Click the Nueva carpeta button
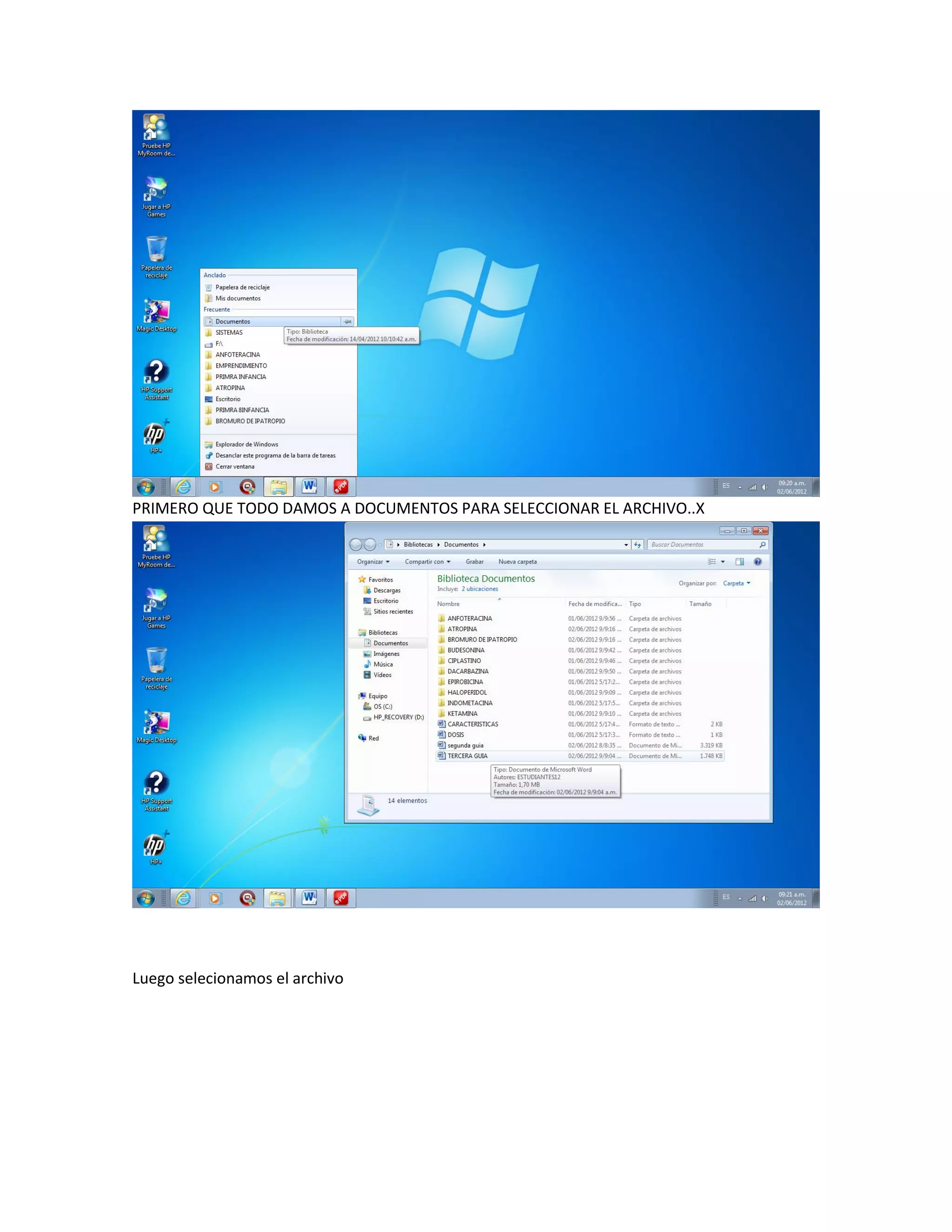The image size is (952, 1232). (x=517, y=561)
